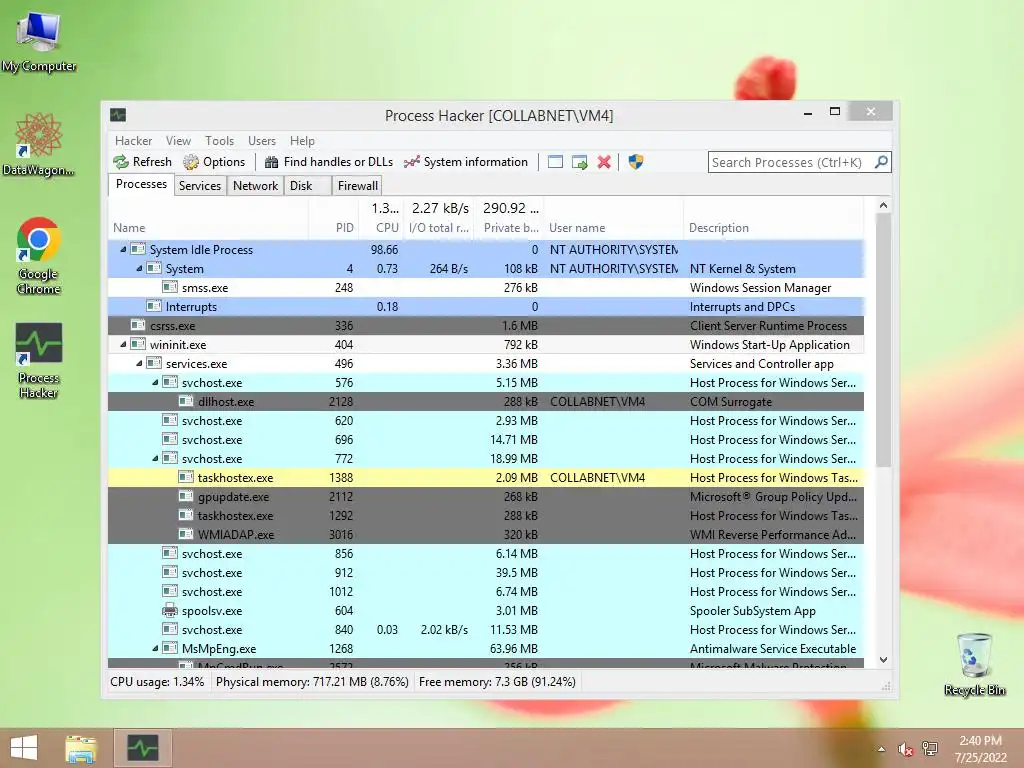
Task: Open Find handles or DLLs
Action: click(x=329, y=162)
